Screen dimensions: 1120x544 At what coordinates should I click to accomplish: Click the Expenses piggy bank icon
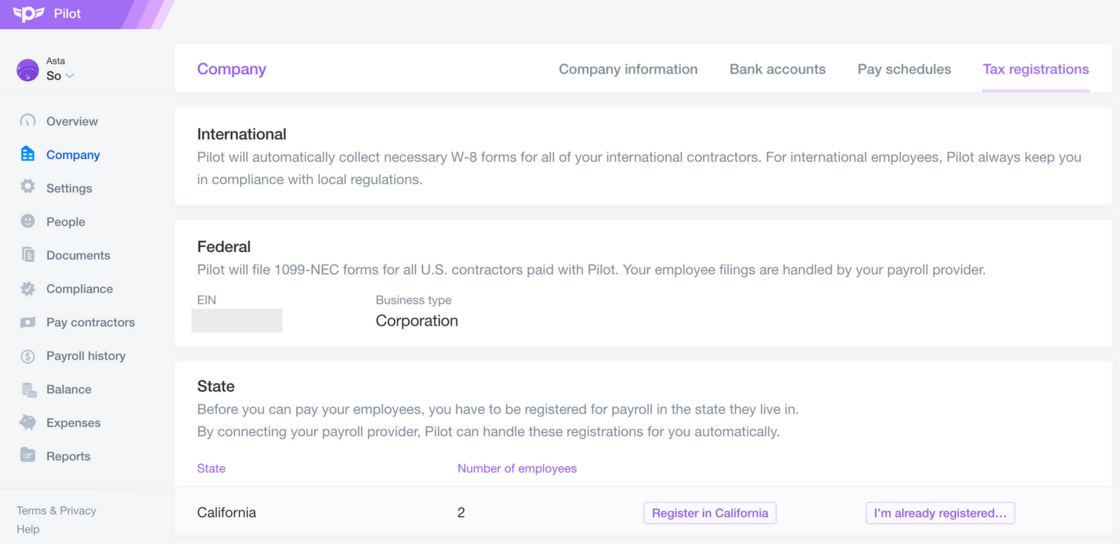[x=28, y=422]
